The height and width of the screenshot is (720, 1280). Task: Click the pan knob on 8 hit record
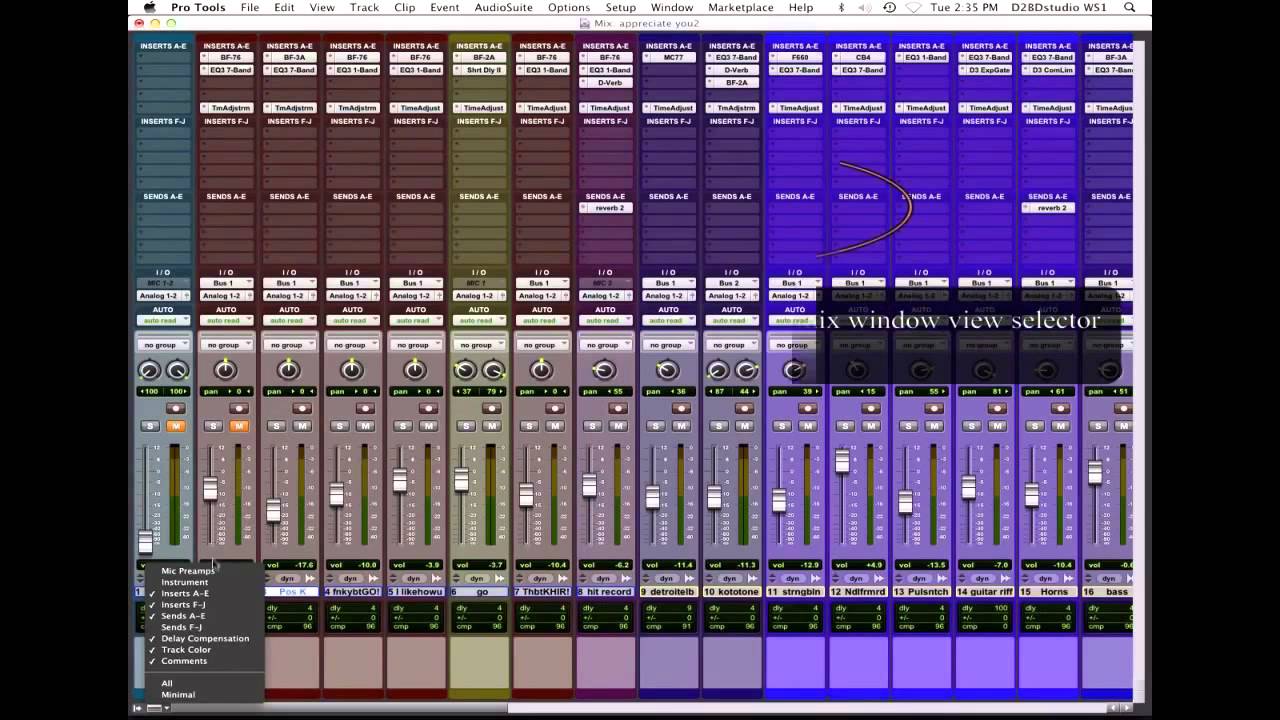click(x=604, y=370)
